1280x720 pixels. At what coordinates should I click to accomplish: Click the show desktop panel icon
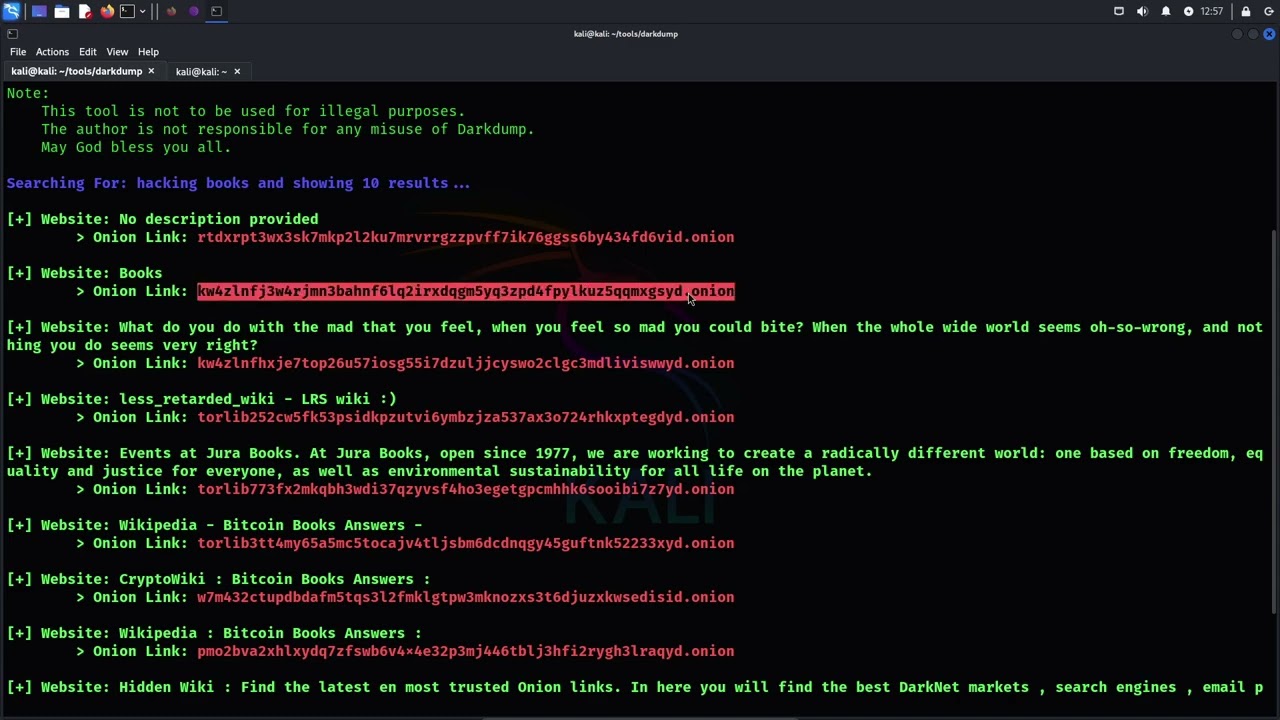[x=39, y=11]
